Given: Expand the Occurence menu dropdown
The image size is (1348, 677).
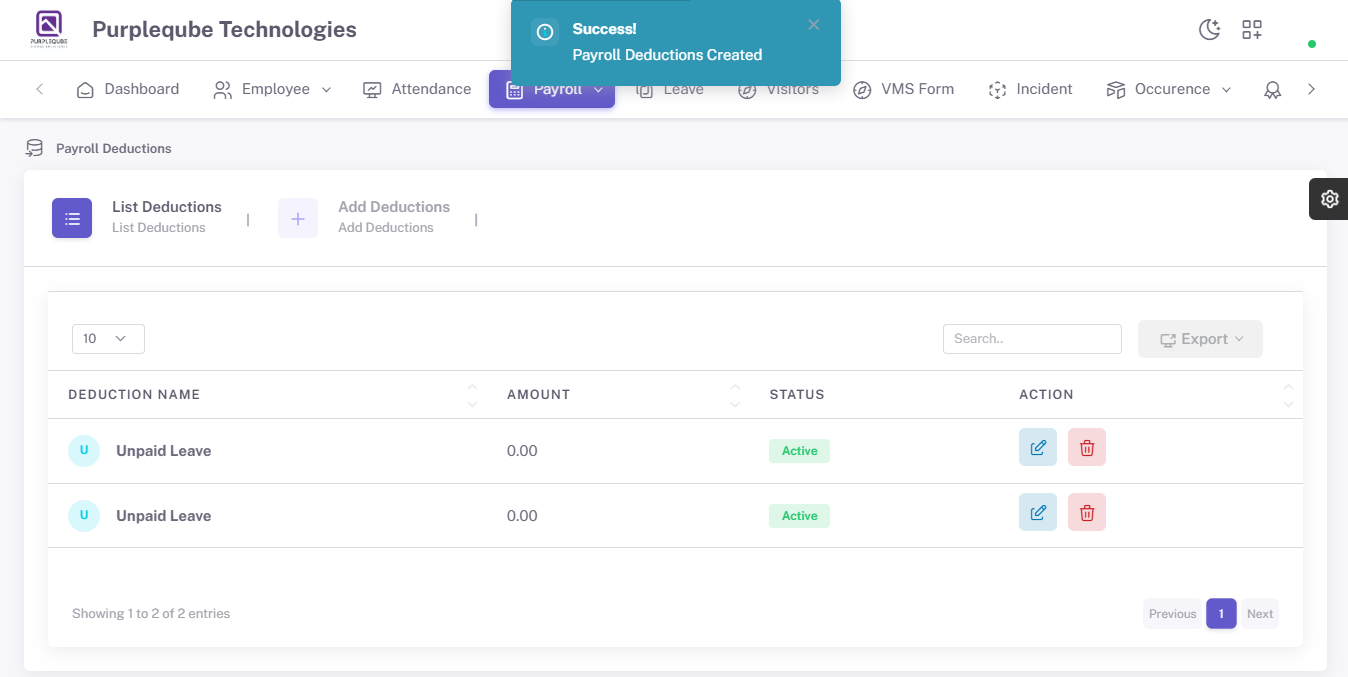Looking at the screenshot, I should point(1169,89).
